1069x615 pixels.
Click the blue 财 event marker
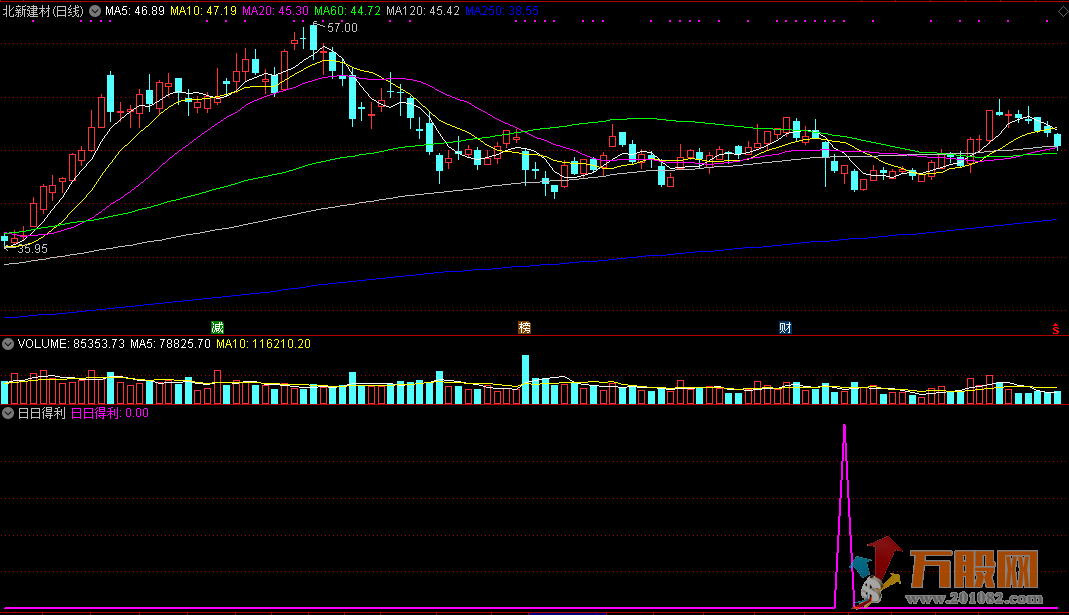(x=785, y=328)
